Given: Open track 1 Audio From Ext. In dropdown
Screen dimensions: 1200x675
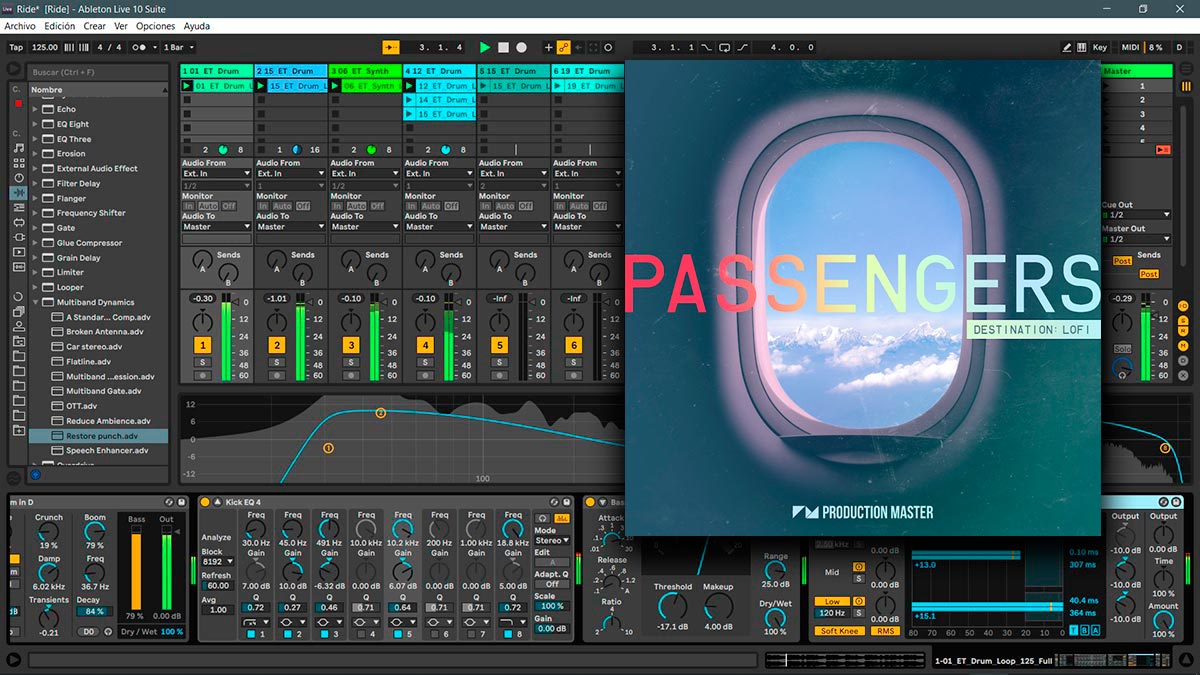Looking at the screenshot, I should [216, 174].
